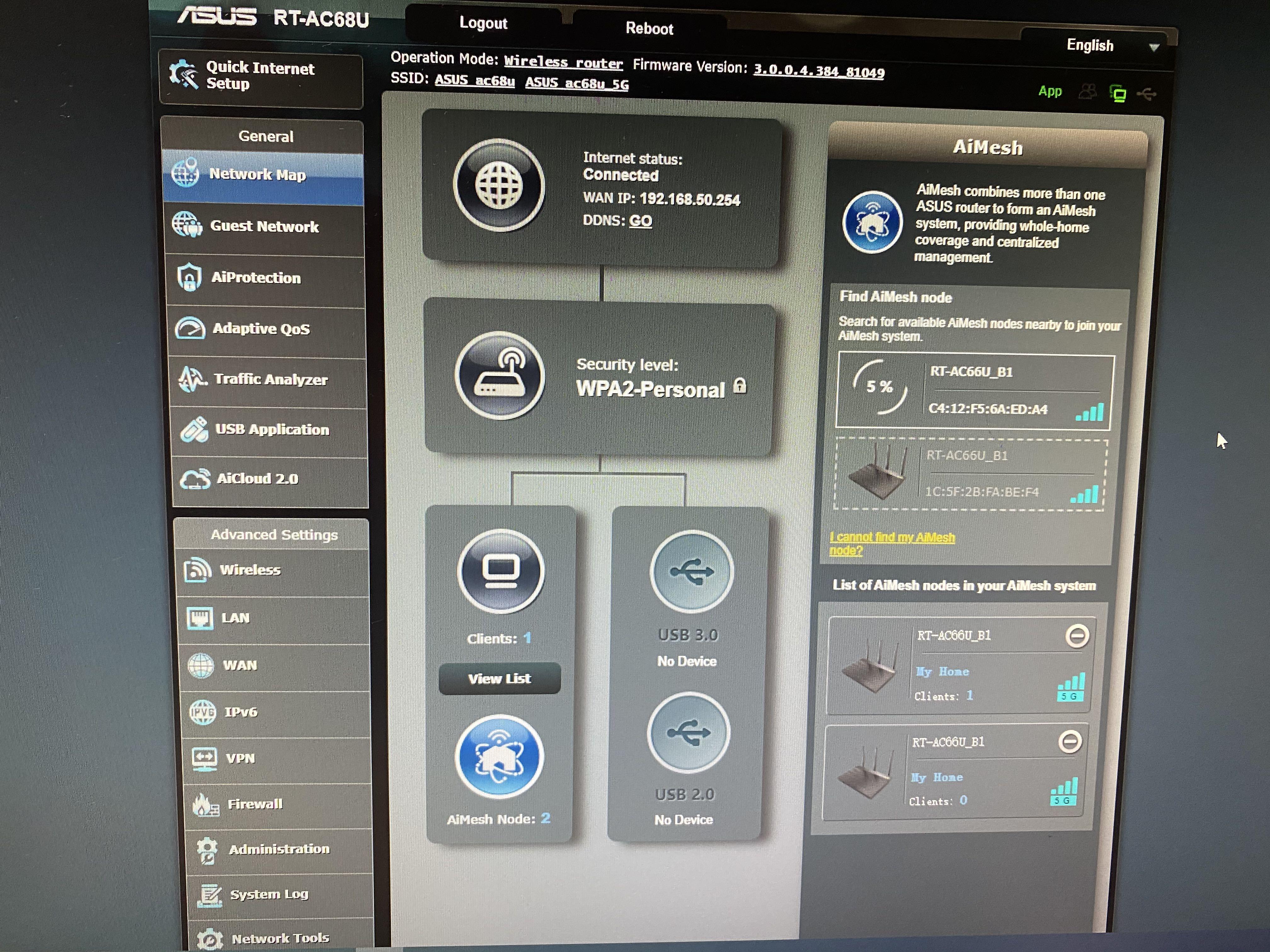Click the 5% pairing progress indicator

880,387
